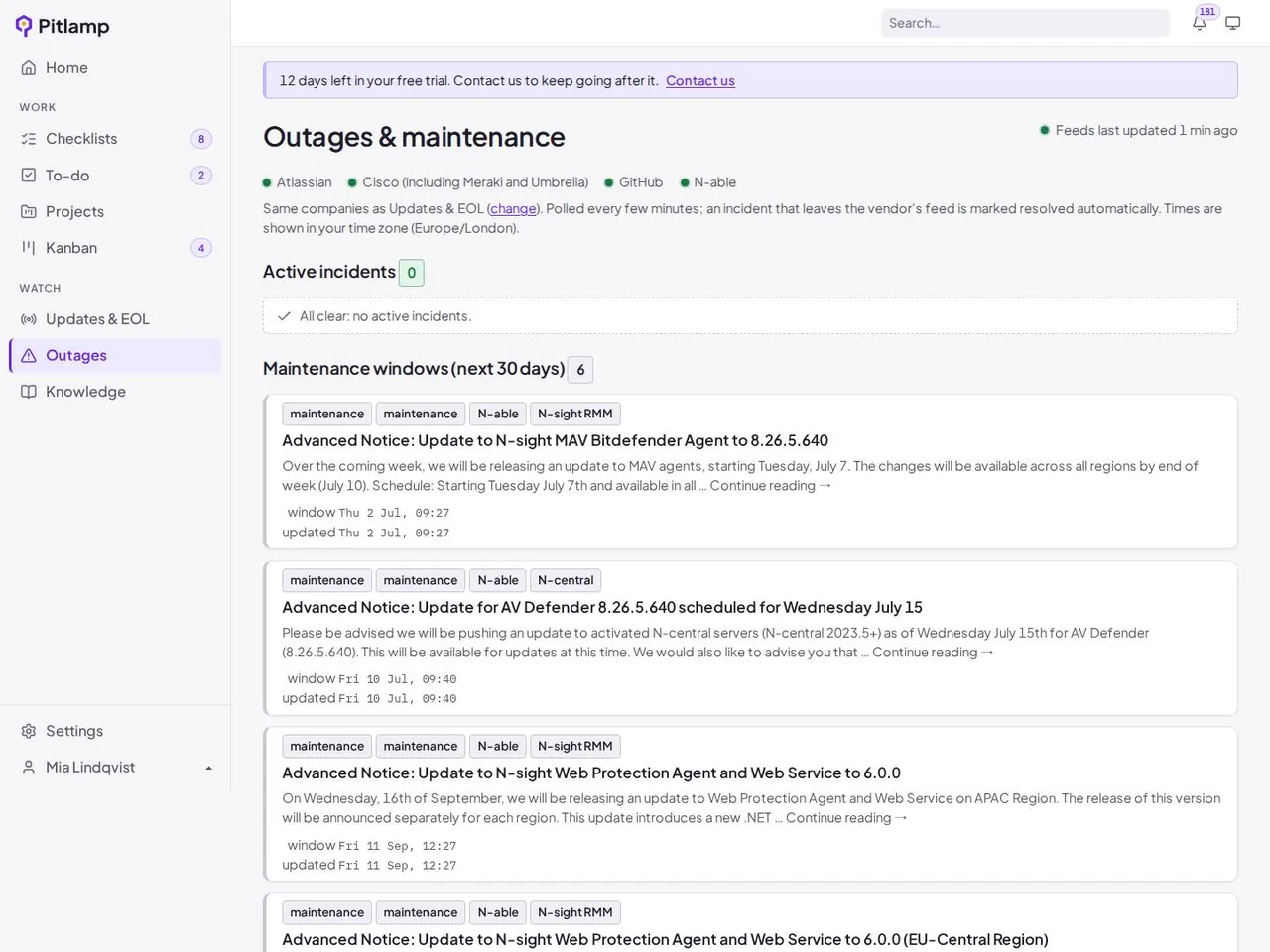The image size is (1270, 952).
Task: Click the Active incidents count 0
Action: (x=411, y=273)
